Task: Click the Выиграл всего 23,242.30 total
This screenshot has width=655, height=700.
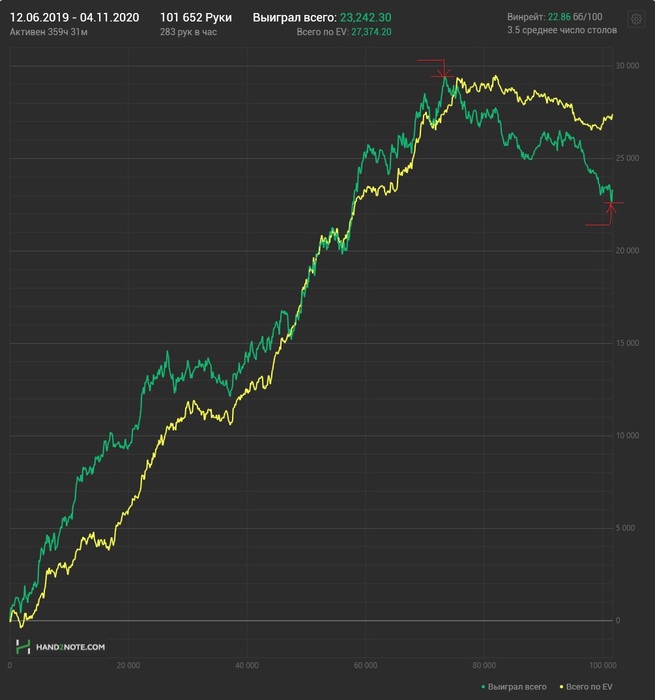Action: point(322,17)
